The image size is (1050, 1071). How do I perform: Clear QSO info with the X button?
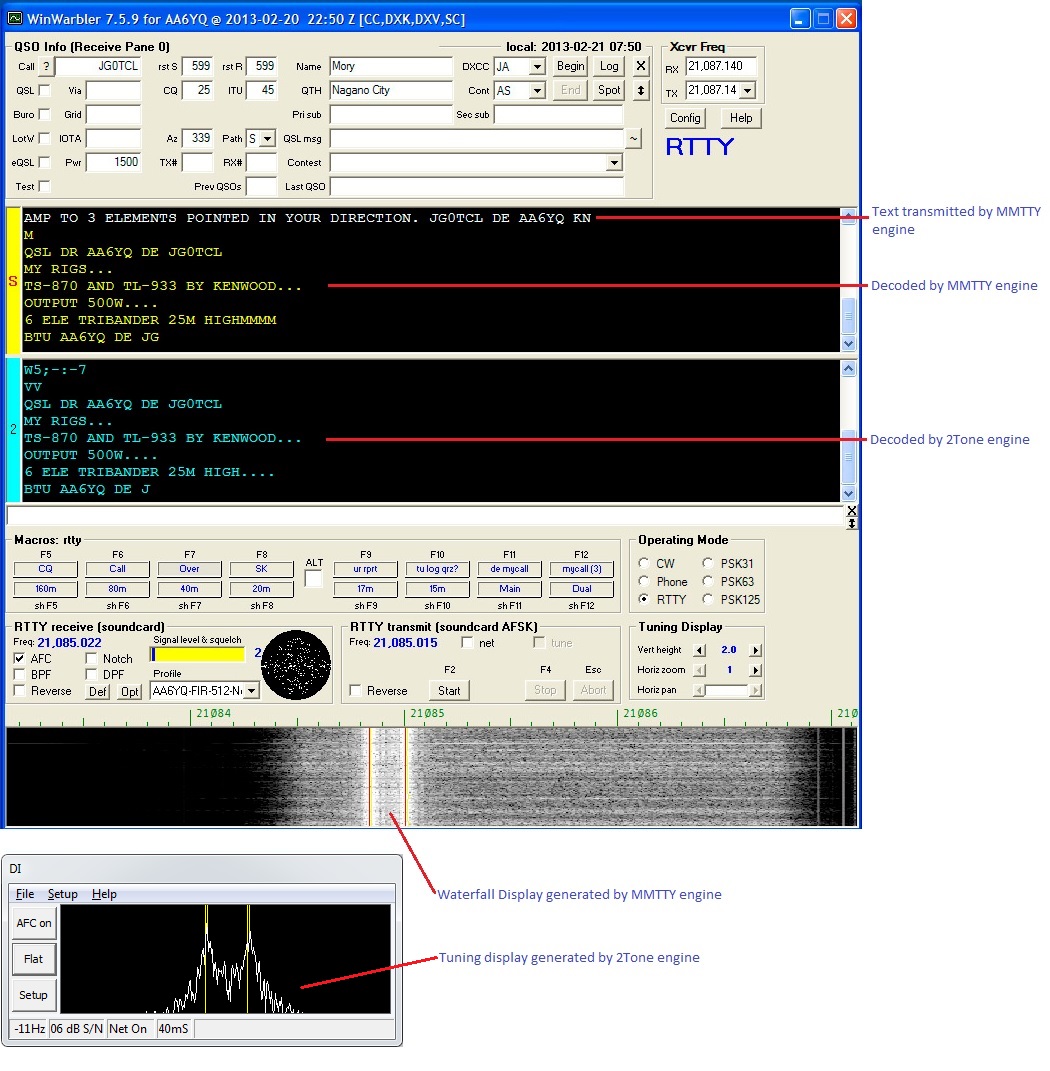(640, 66)
